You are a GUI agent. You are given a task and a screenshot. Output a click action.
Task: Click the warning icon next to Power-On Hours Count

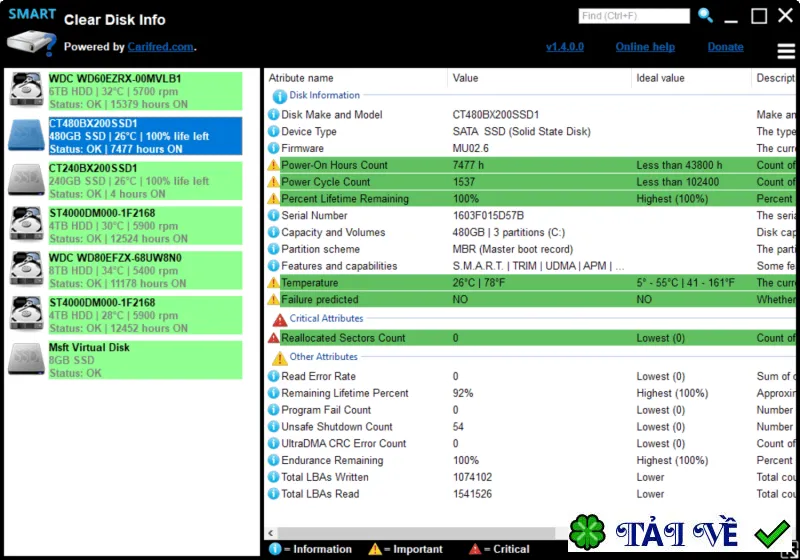273,165
